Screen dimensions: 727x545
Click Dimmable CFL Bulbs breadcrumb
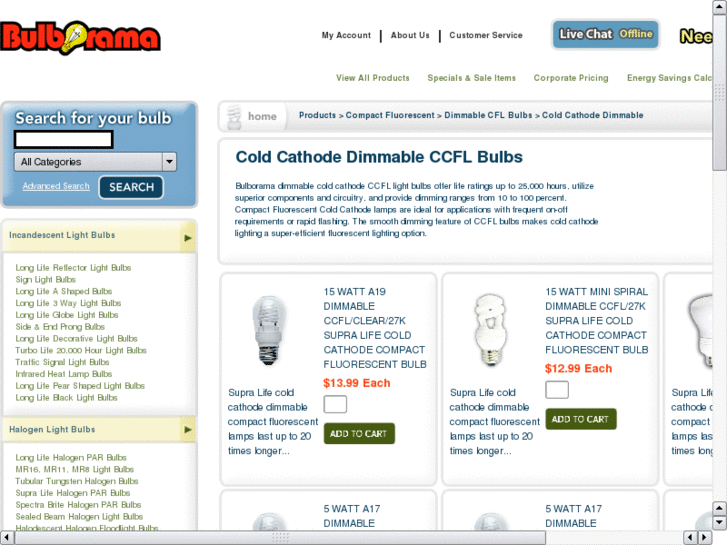pyautogui.click(x=488, y=115)
